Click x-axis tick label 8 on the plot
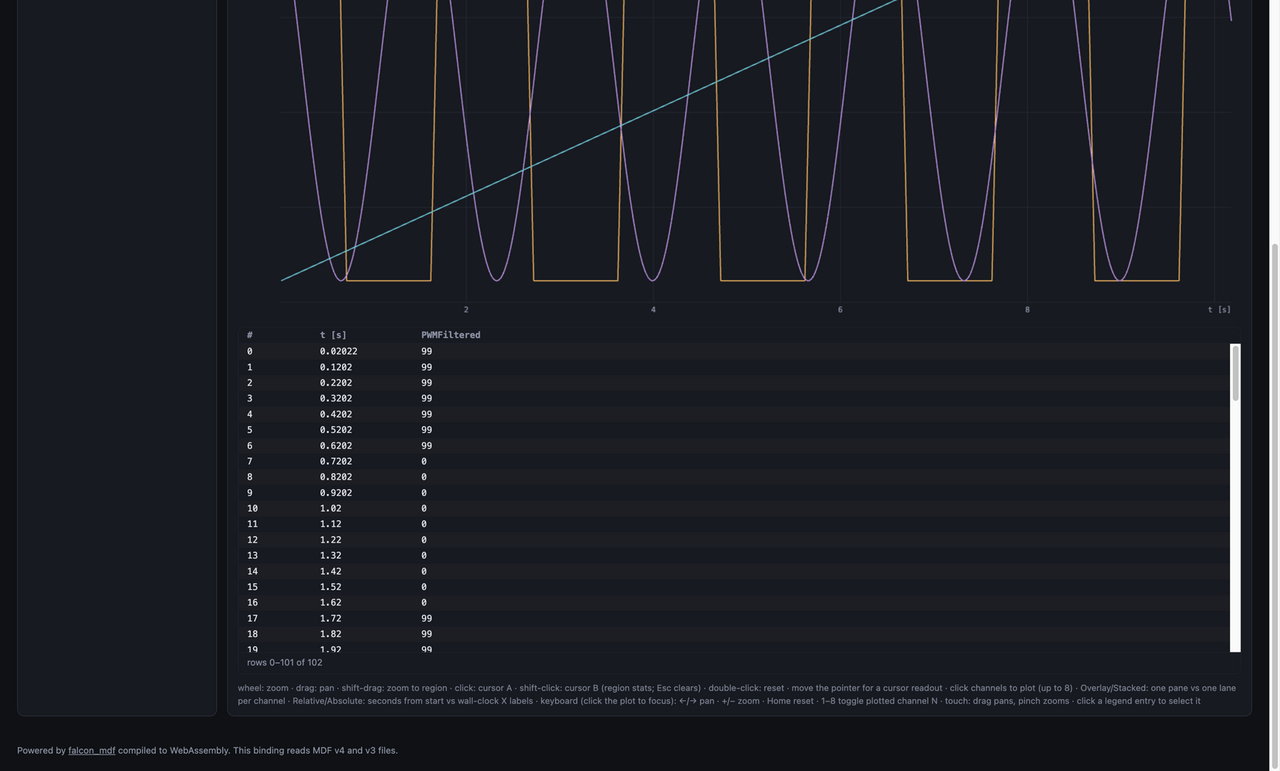Viewport: 1280px width, 771px height. pyautogui.click(x=1027, y=310)
